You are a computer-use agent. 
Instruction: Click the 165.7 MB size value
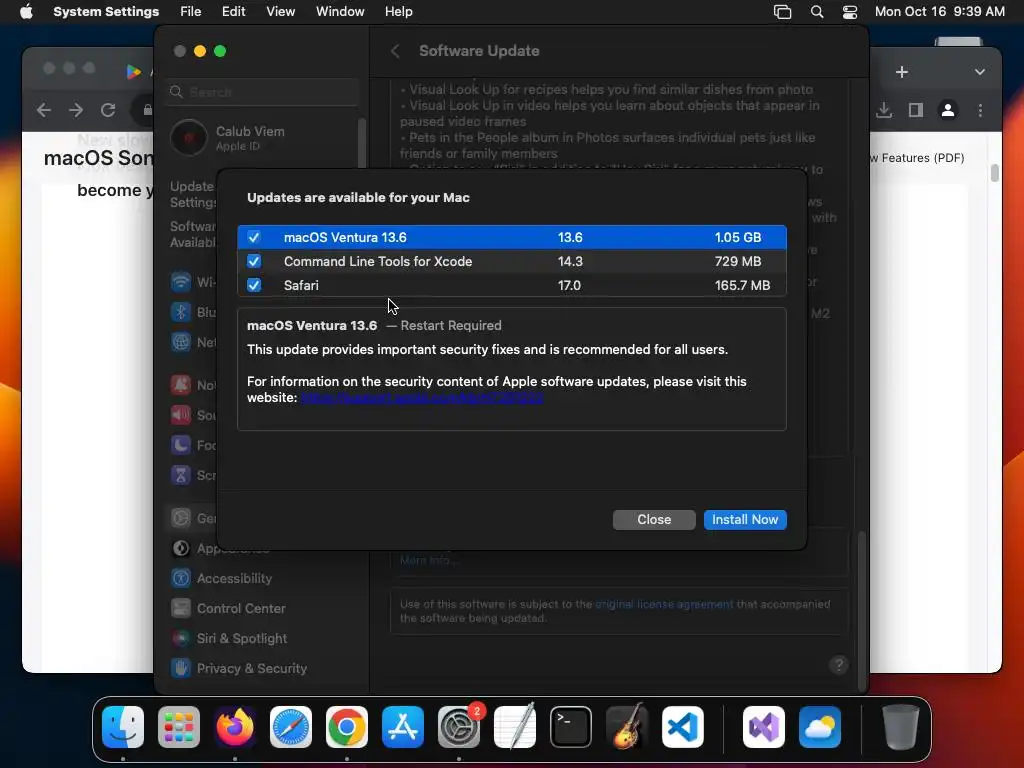[x=742, y=285]
